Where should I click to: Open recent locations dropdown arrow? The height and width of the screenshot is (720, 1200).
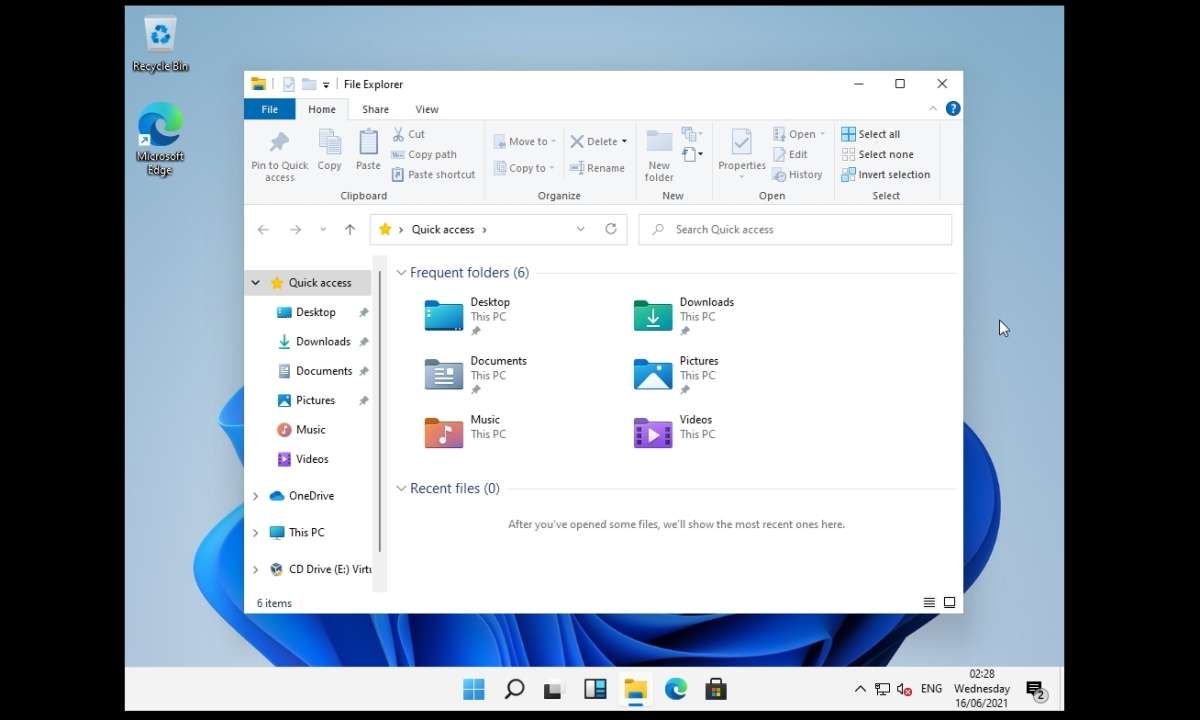322,229
